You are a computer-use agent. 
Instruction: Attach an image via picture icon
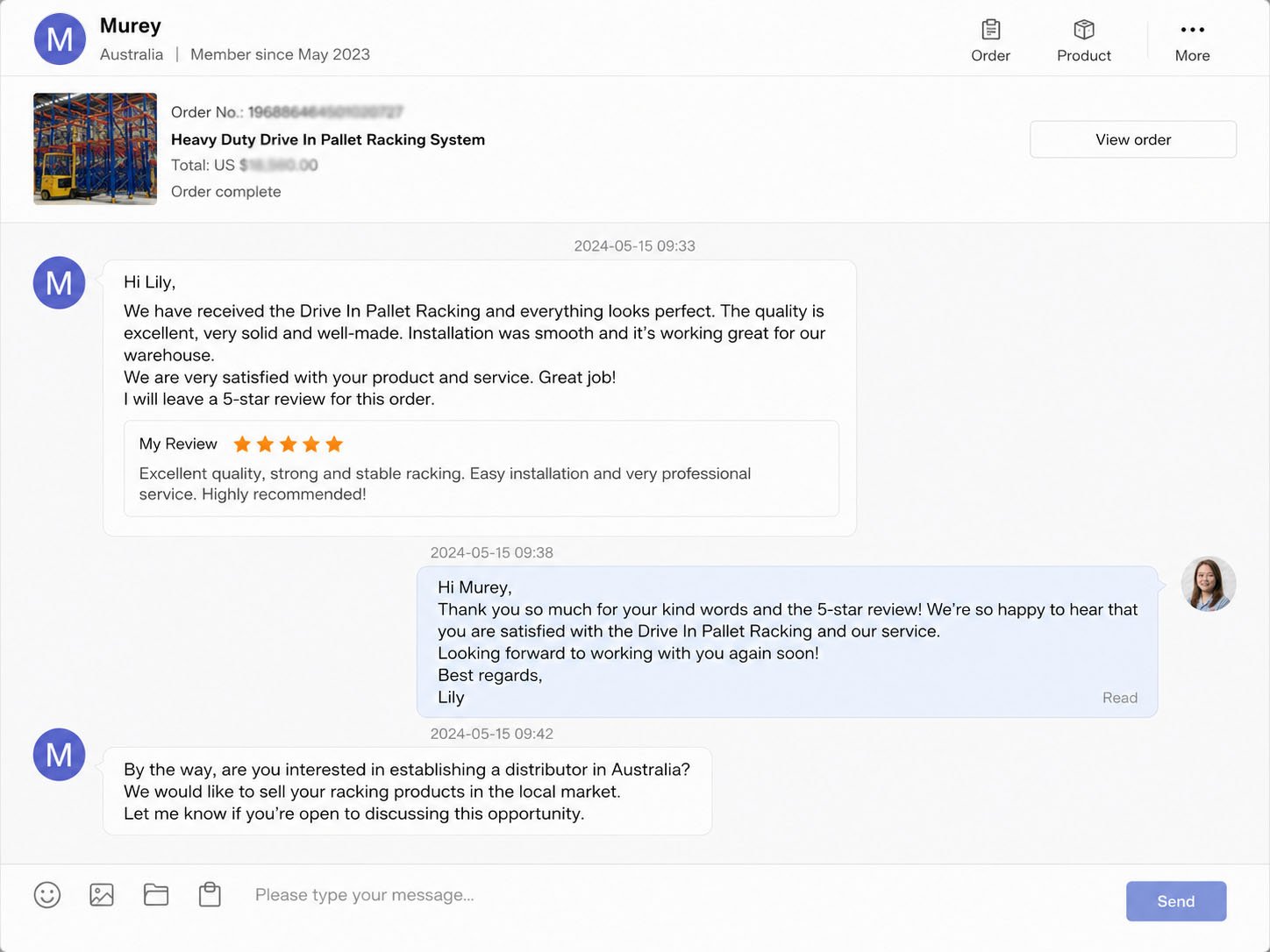click(x=102, y=895)
